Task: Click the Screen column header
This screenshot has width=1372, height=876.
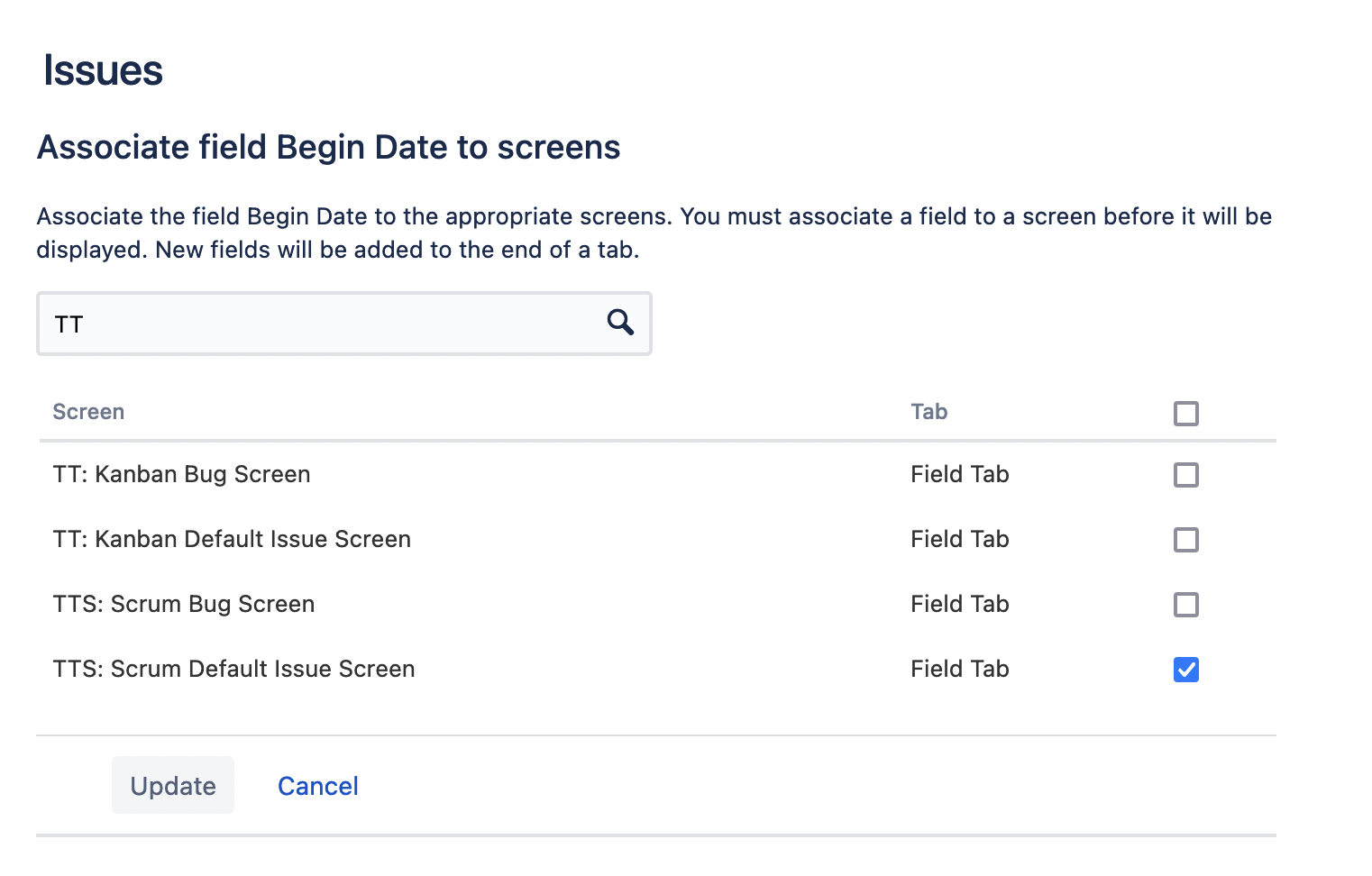Action: pos(88,412)
